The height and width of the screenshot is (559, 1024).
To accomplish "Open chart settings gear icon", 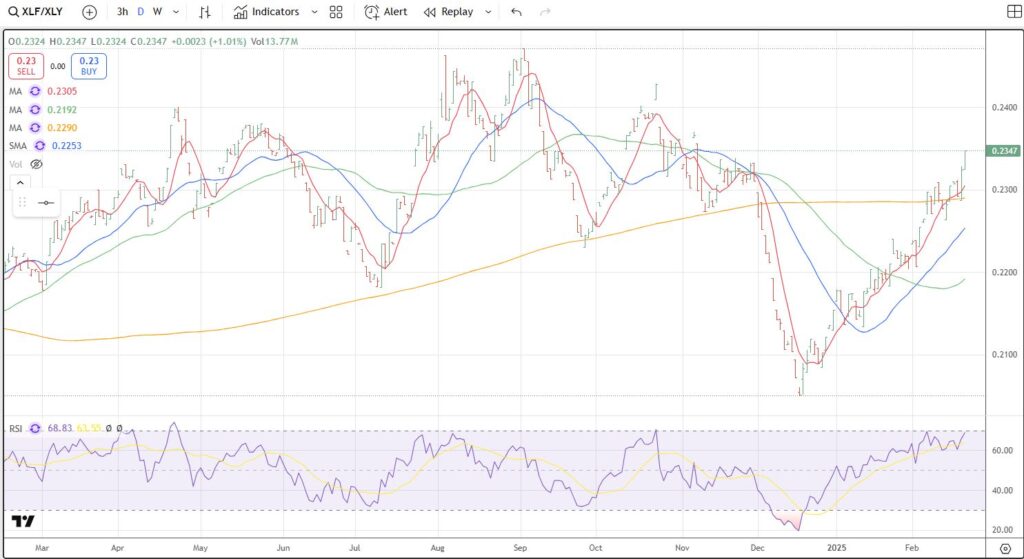I will 1005,547.
